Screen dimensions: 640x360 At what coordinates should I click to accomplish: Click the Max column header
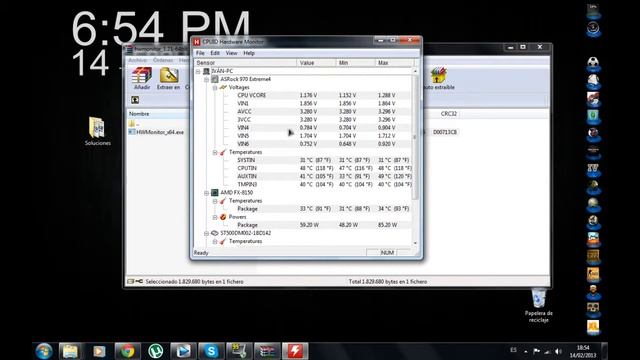click(394, 63)
